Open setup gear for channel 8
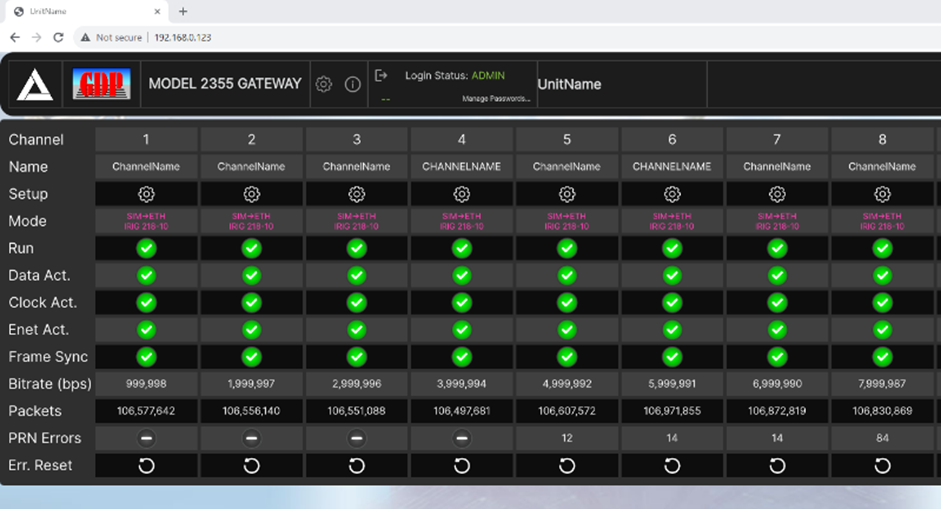 pos(882,194)
